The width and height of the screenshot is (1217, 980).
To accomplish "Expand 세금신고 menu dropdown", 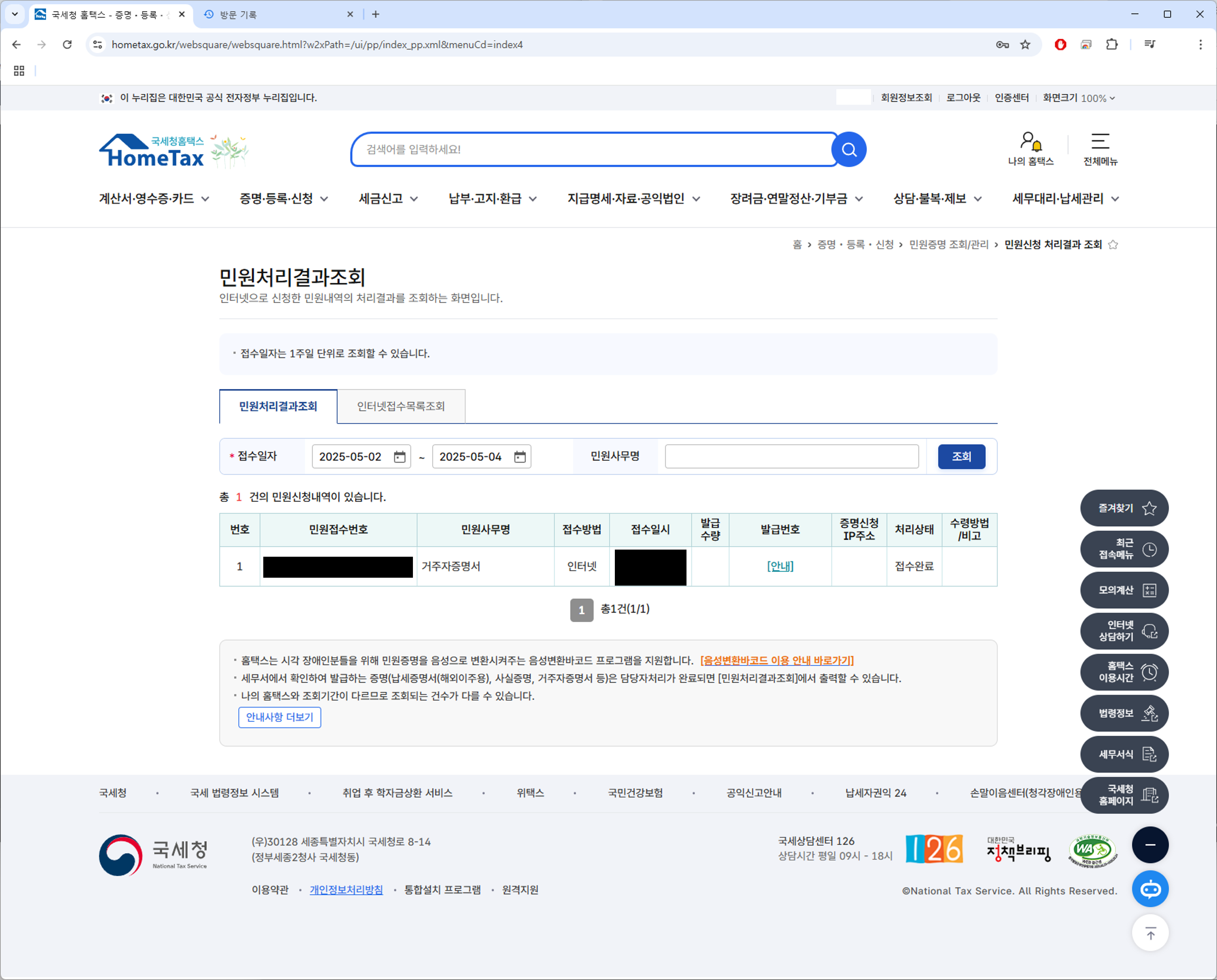I will pos(388,199).
